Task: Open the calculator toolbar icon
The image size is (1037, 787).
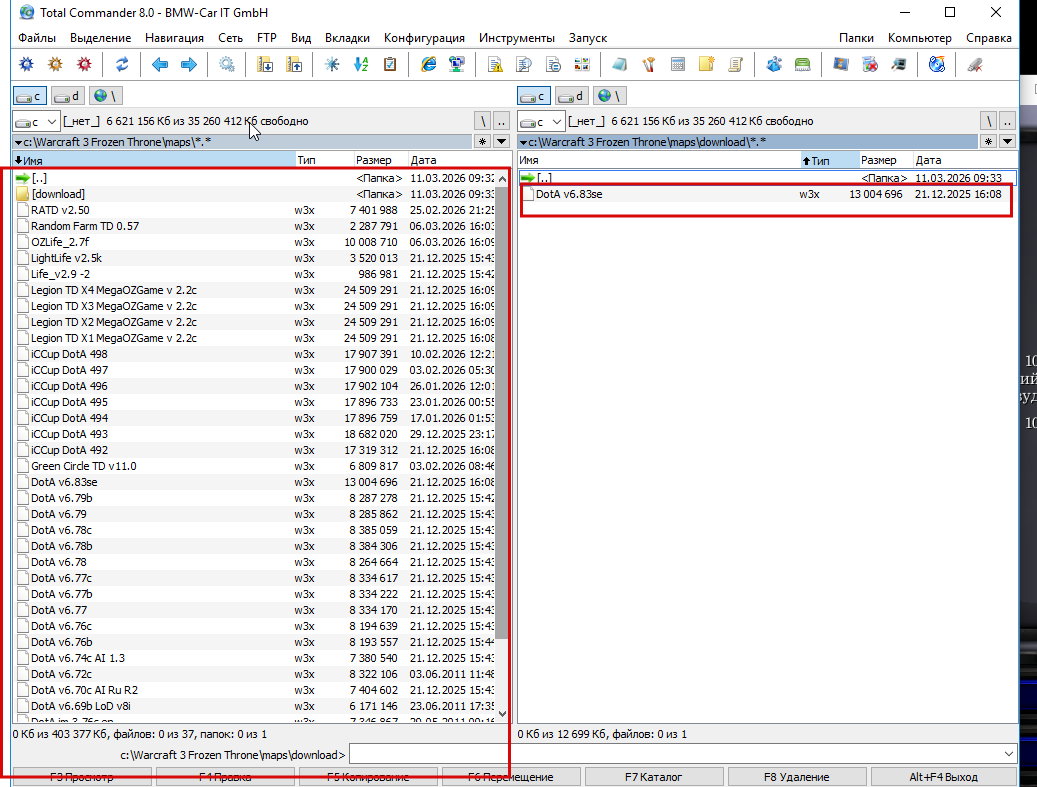Action: click(x=678, y=64)
